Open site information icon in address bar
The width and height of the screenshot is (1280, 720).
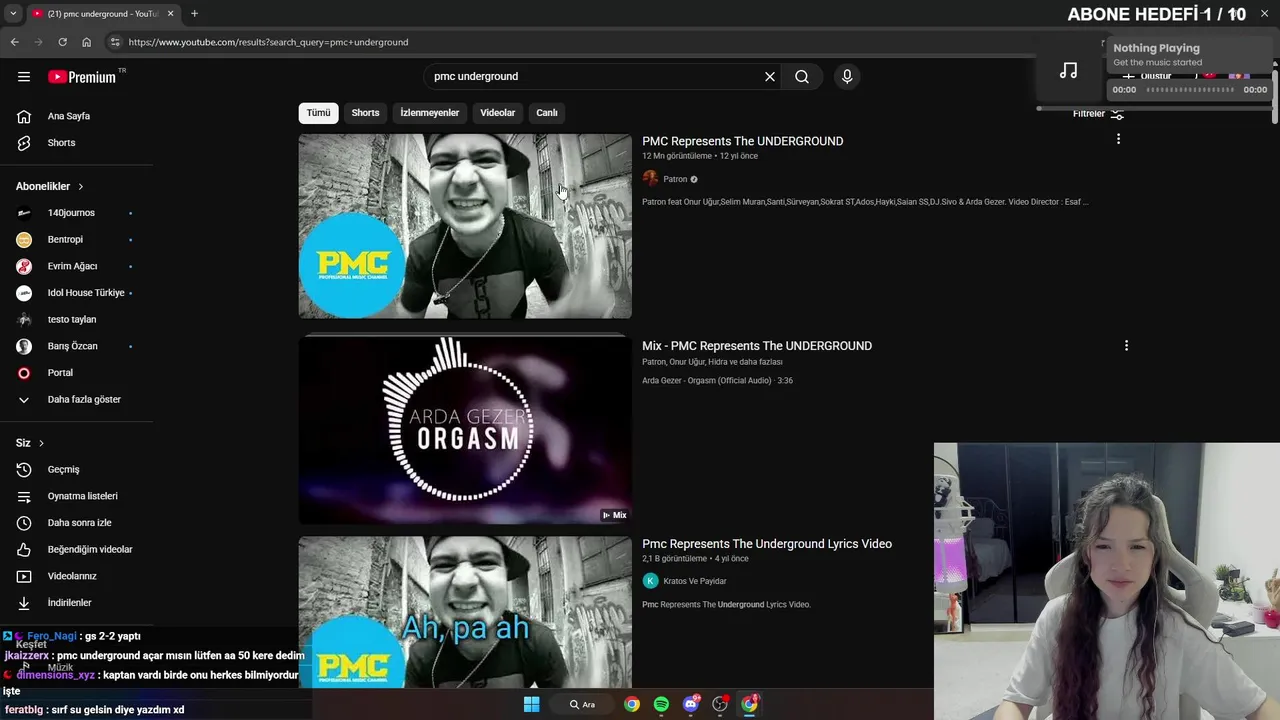tap(115, 42)
